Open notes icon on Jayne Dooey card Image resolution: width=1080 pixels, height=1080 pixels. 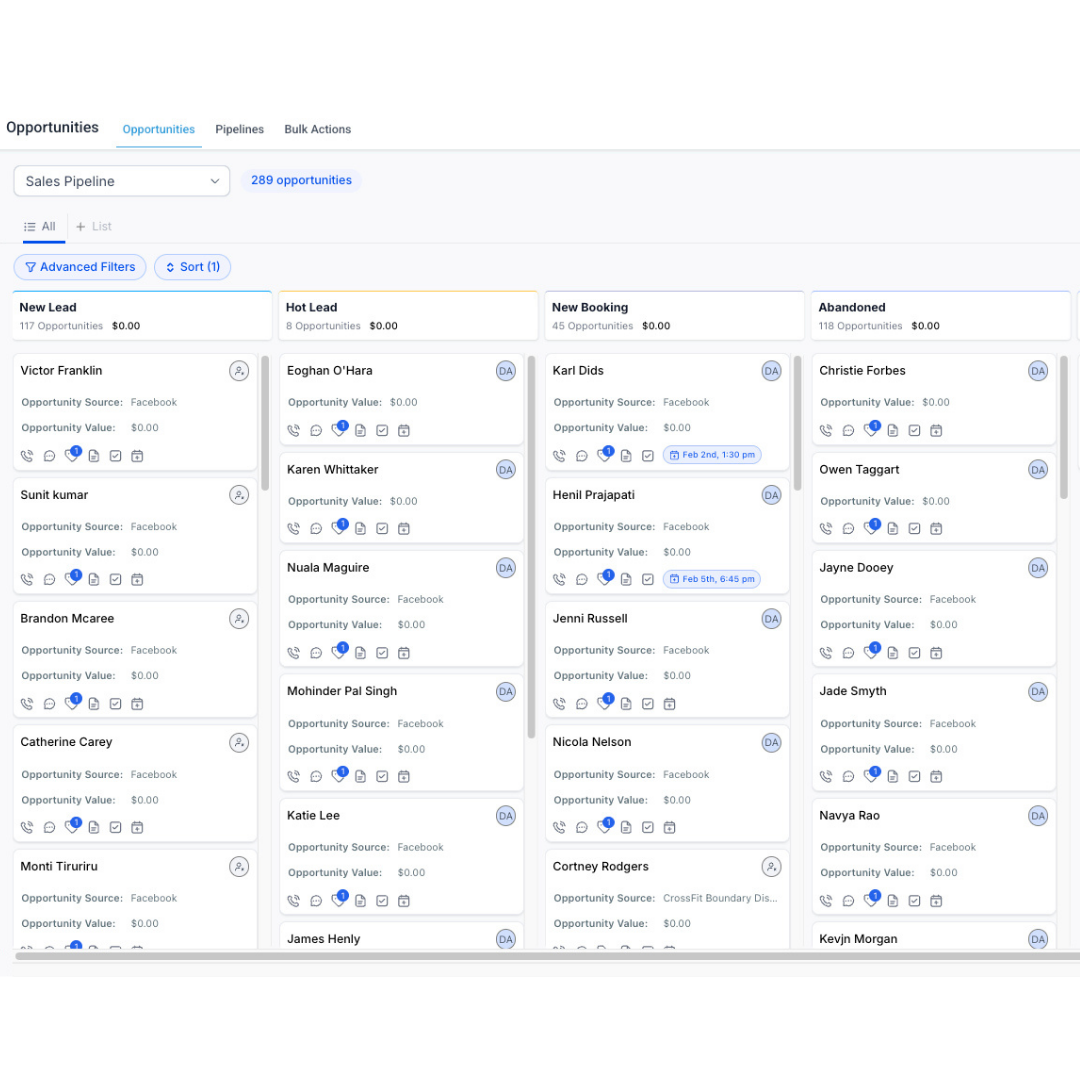coord(893,653)
